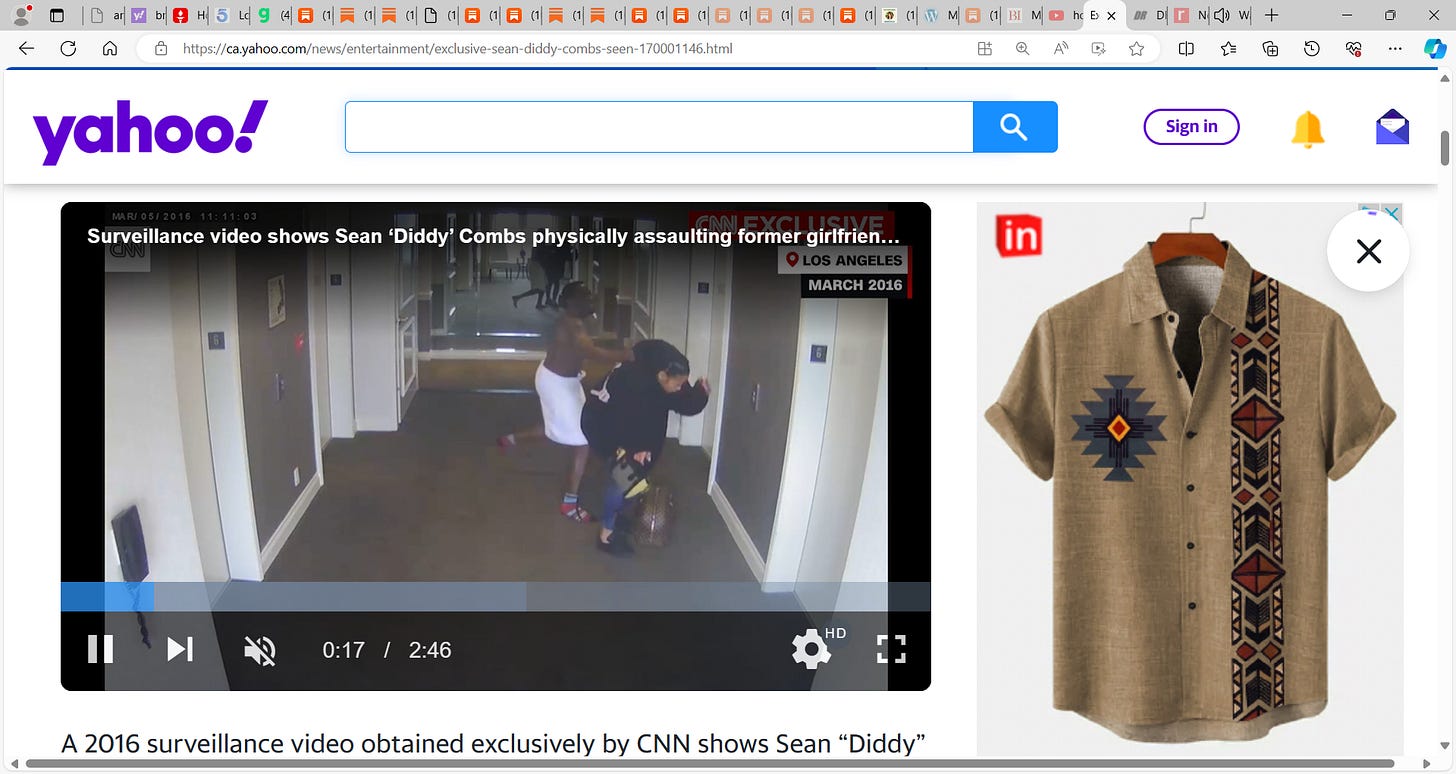
Task: Open the favorites list
Action: click(1229, 48)
